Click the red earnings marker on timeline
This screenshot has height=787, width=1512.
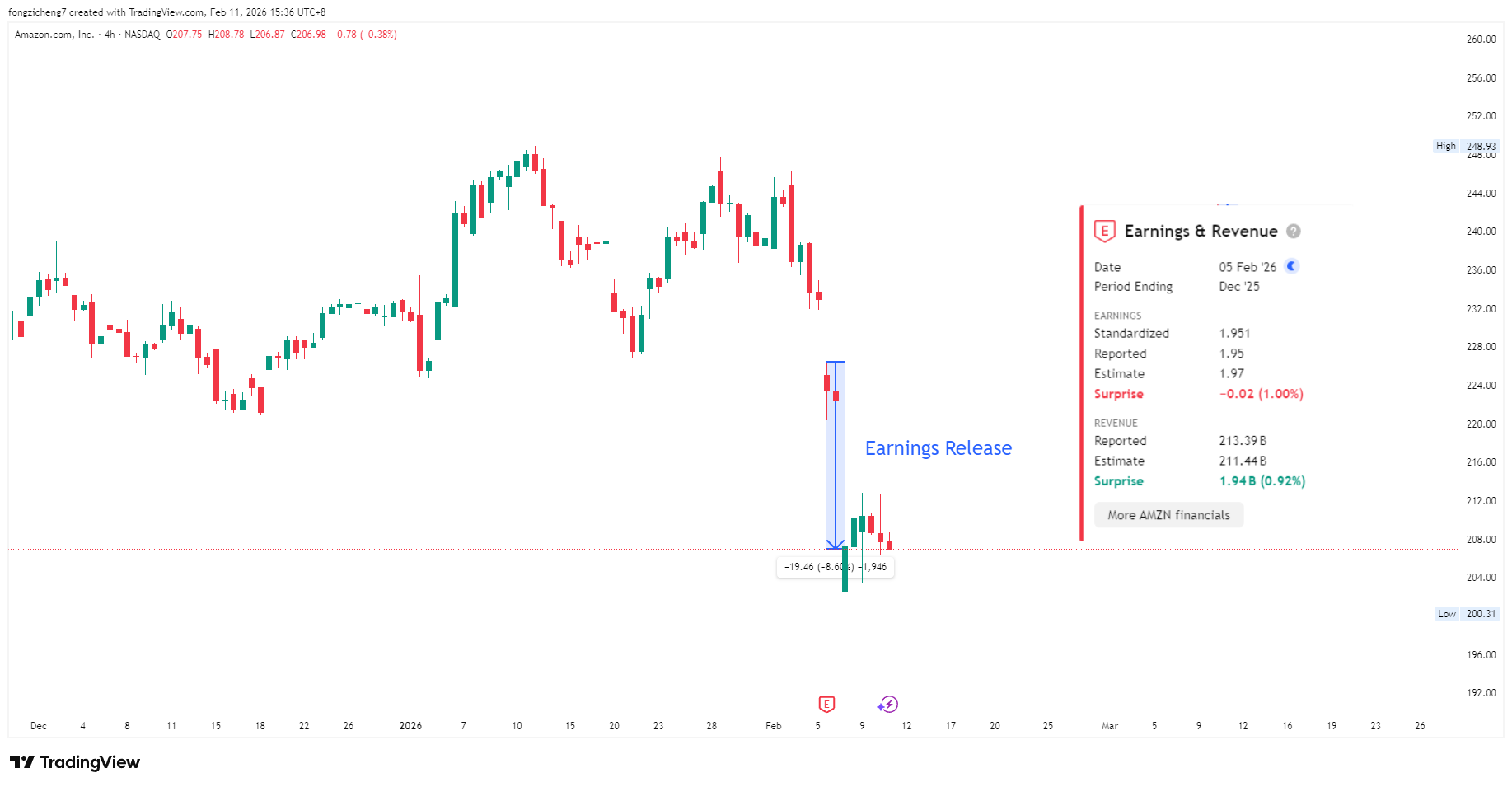826,704
